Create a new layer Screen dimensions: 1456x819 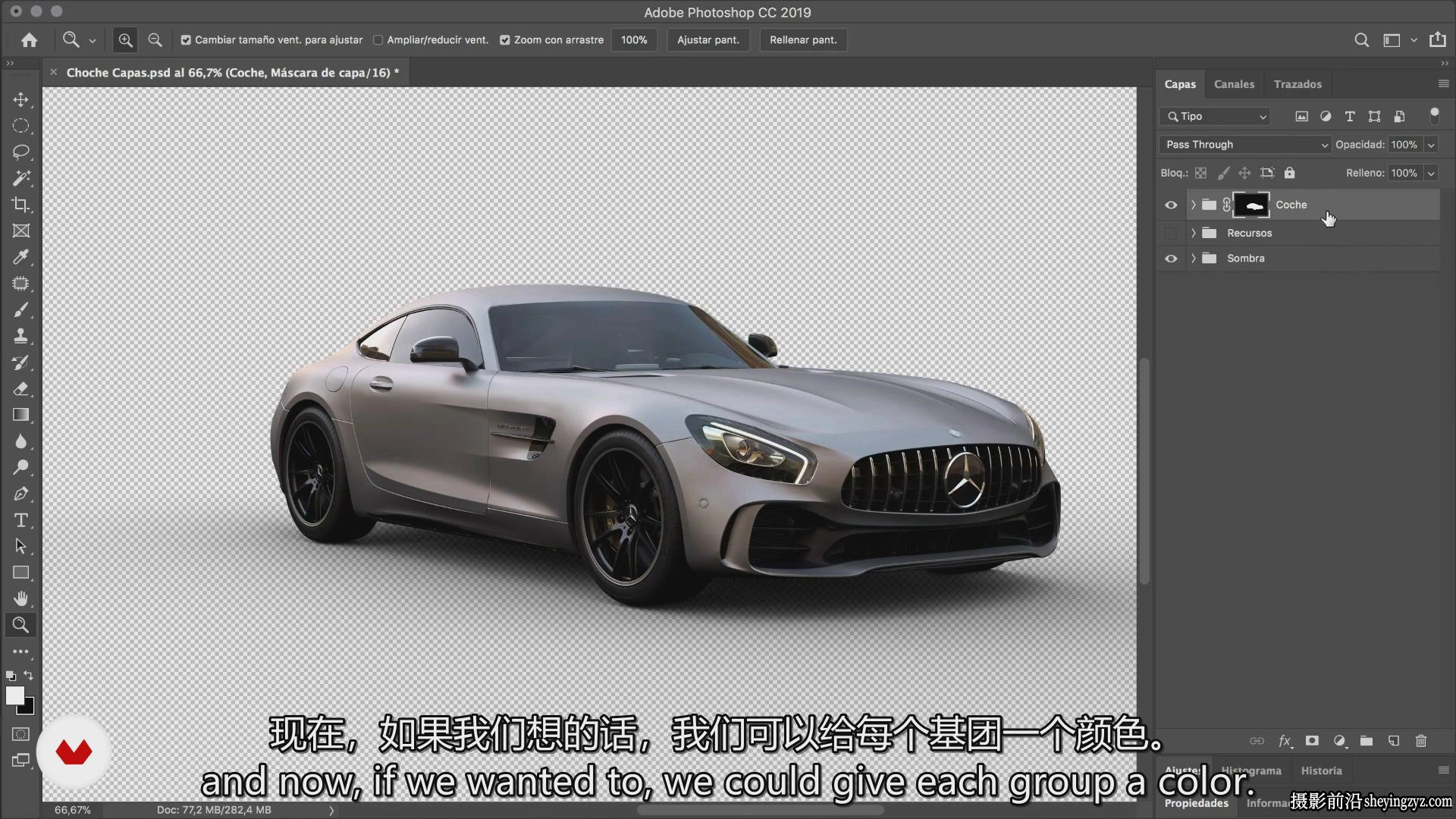point(1394,741)
